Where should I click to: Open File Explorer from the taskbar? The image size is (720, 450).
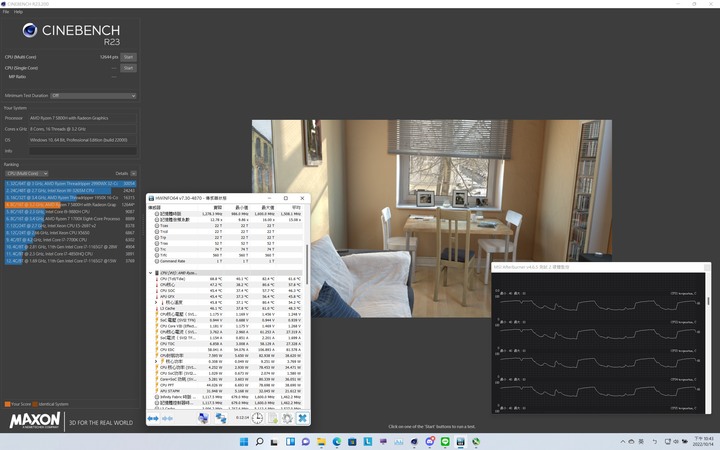tap(321, 442)
